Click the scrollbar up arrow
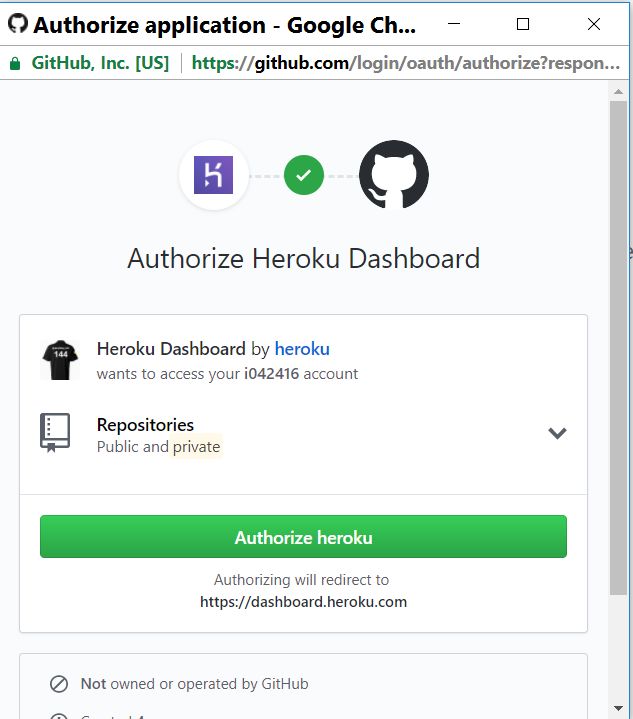 pos(618,92)
